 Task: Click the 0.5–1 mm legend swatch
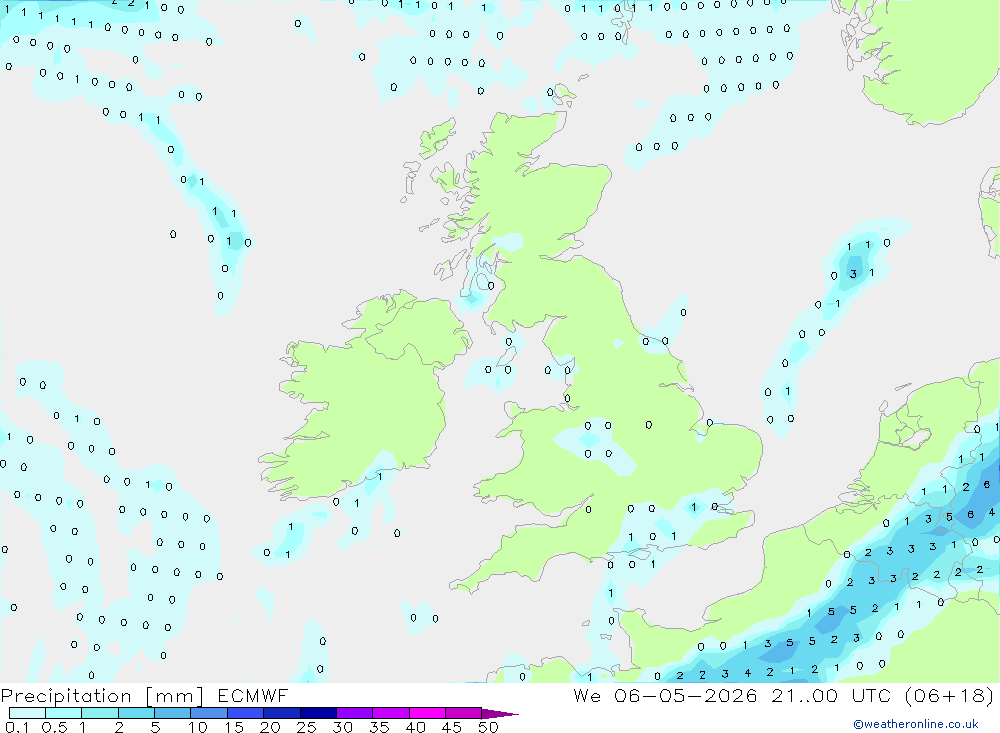click(63, 713)
